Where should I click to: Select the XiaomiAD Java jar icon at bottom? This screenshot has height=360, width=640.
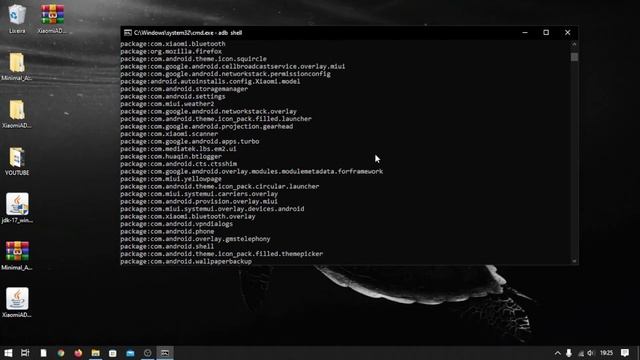[x=17, y=303]
